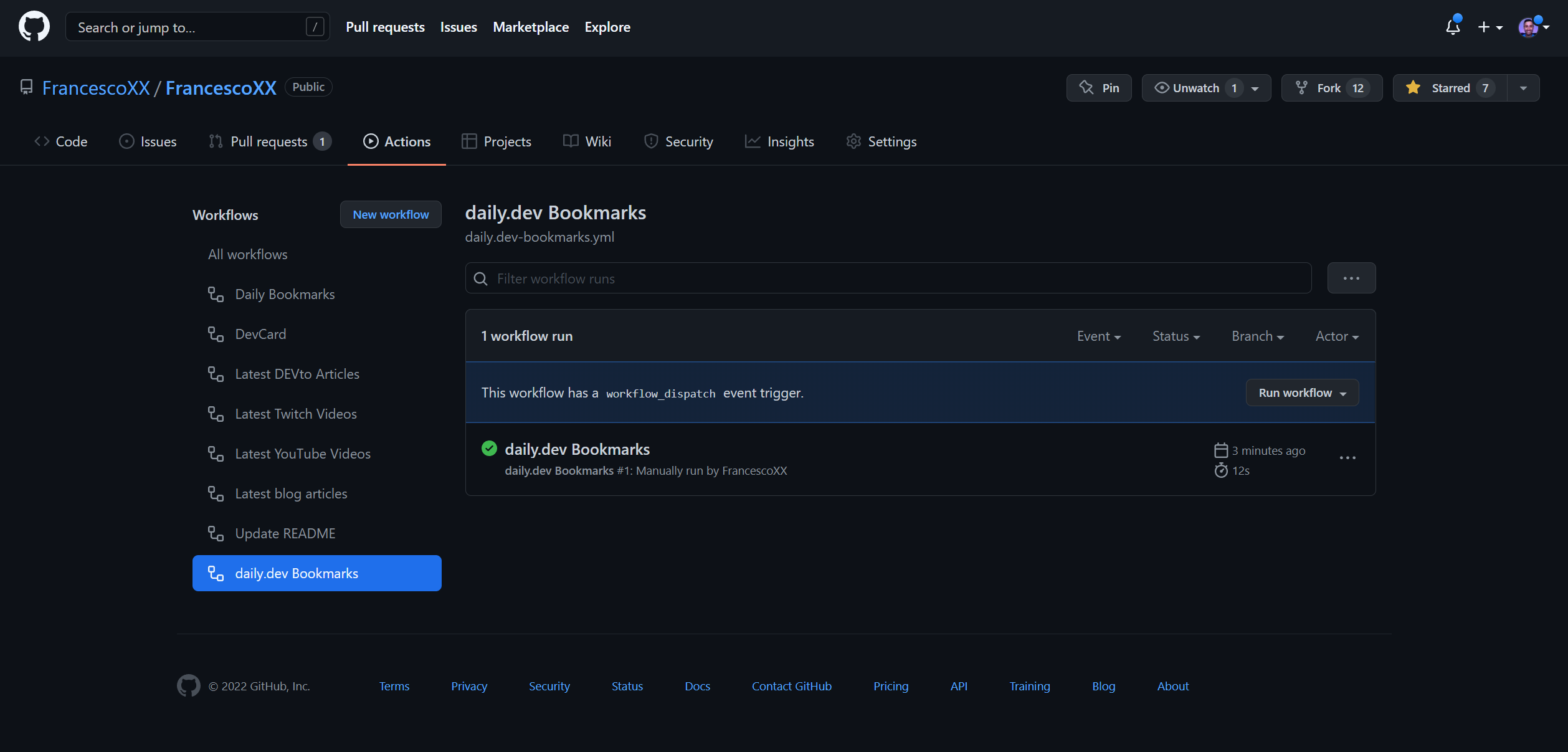
Task: Open the footer Privacy link
Action: pos(469,686)
